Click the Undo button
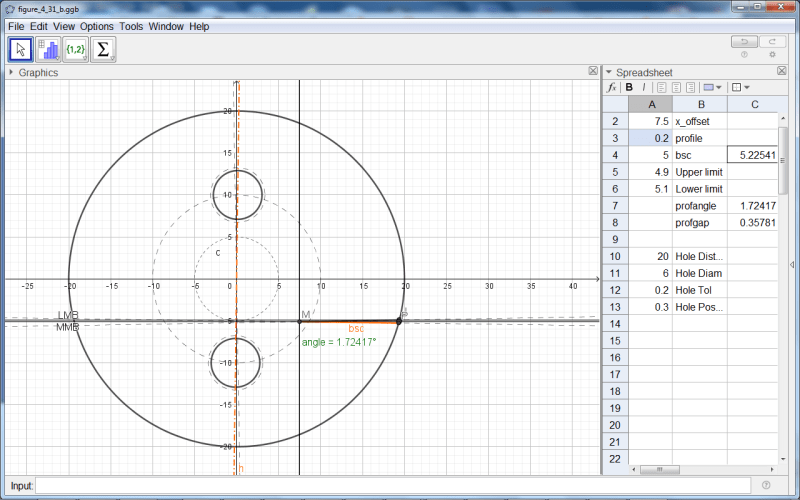This screenshot has height=500, width=800. point(744,42)
